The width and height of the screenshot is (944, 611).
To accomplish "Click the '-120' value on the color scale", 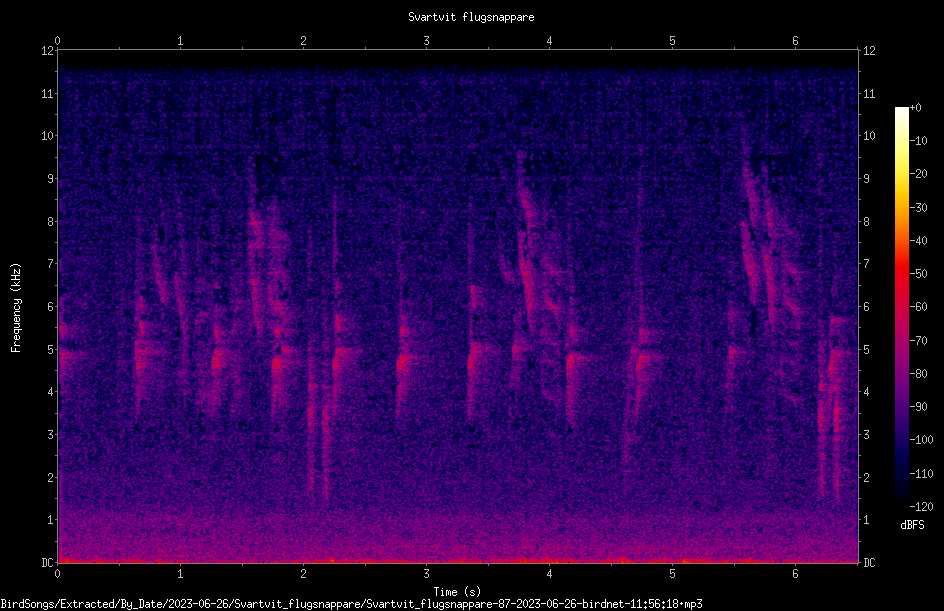I will click(922, 506).
